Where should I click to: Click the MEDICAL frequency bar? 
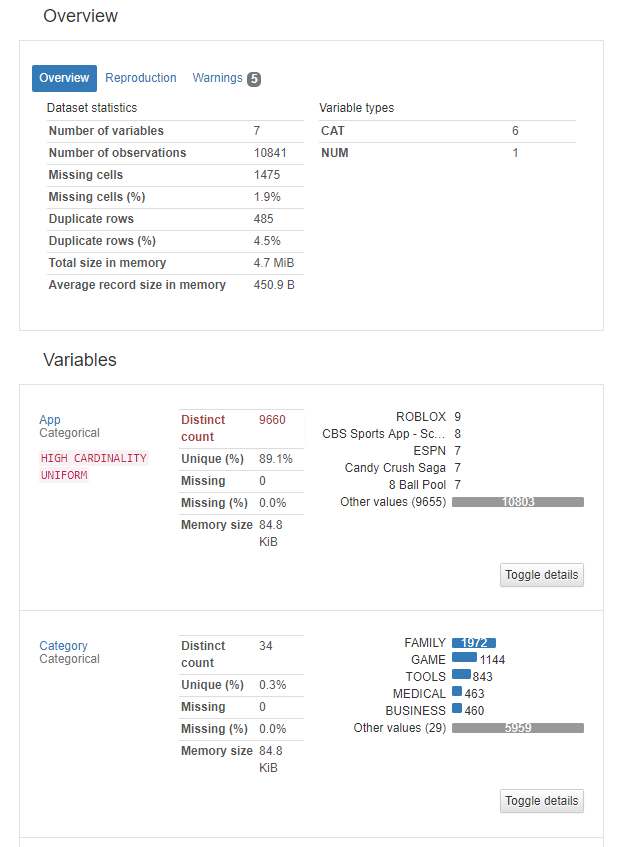coord(457,692)
